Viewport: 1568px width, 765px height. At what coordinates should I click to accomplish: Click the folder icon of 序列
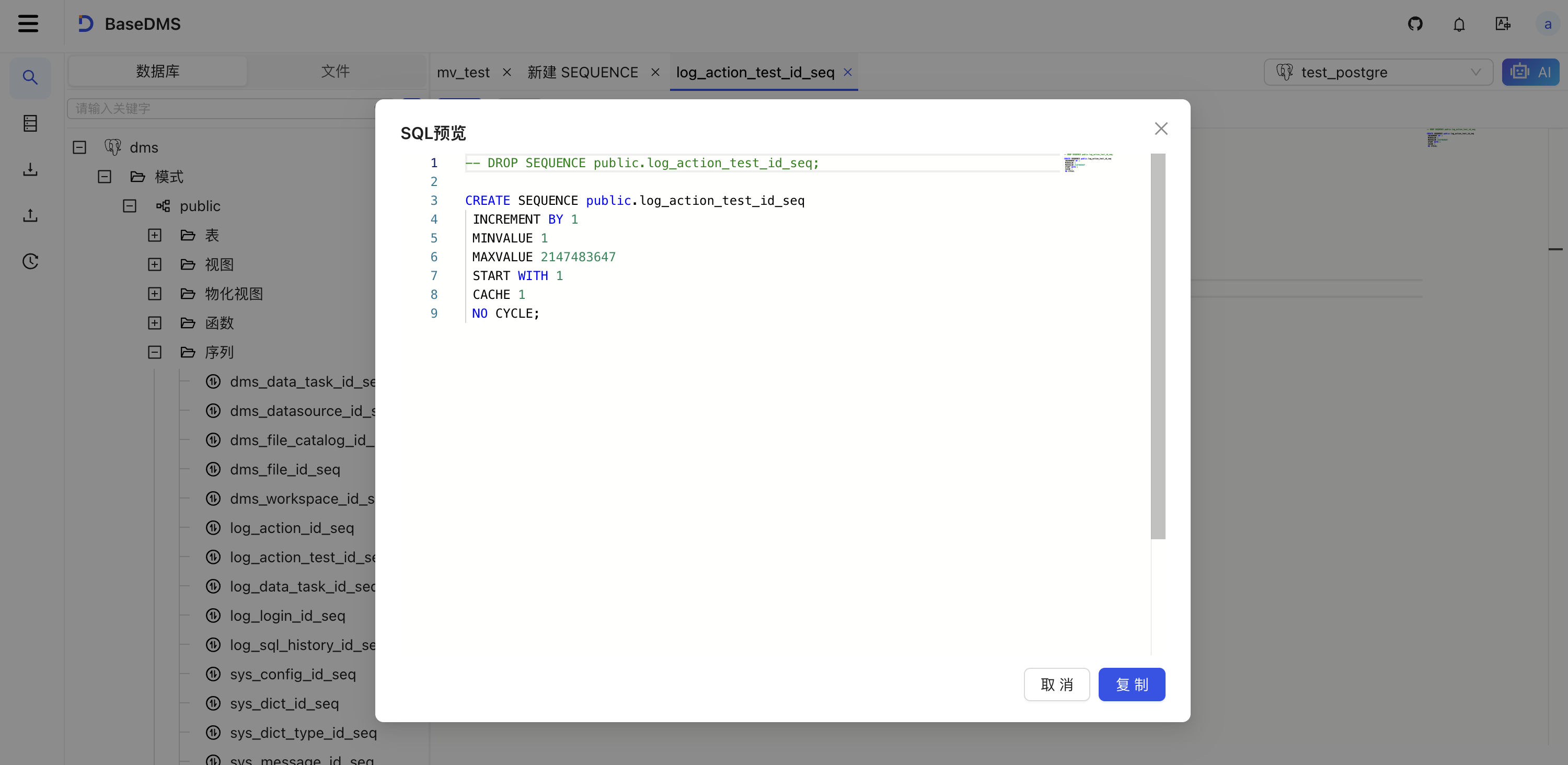tap(188, 352)
